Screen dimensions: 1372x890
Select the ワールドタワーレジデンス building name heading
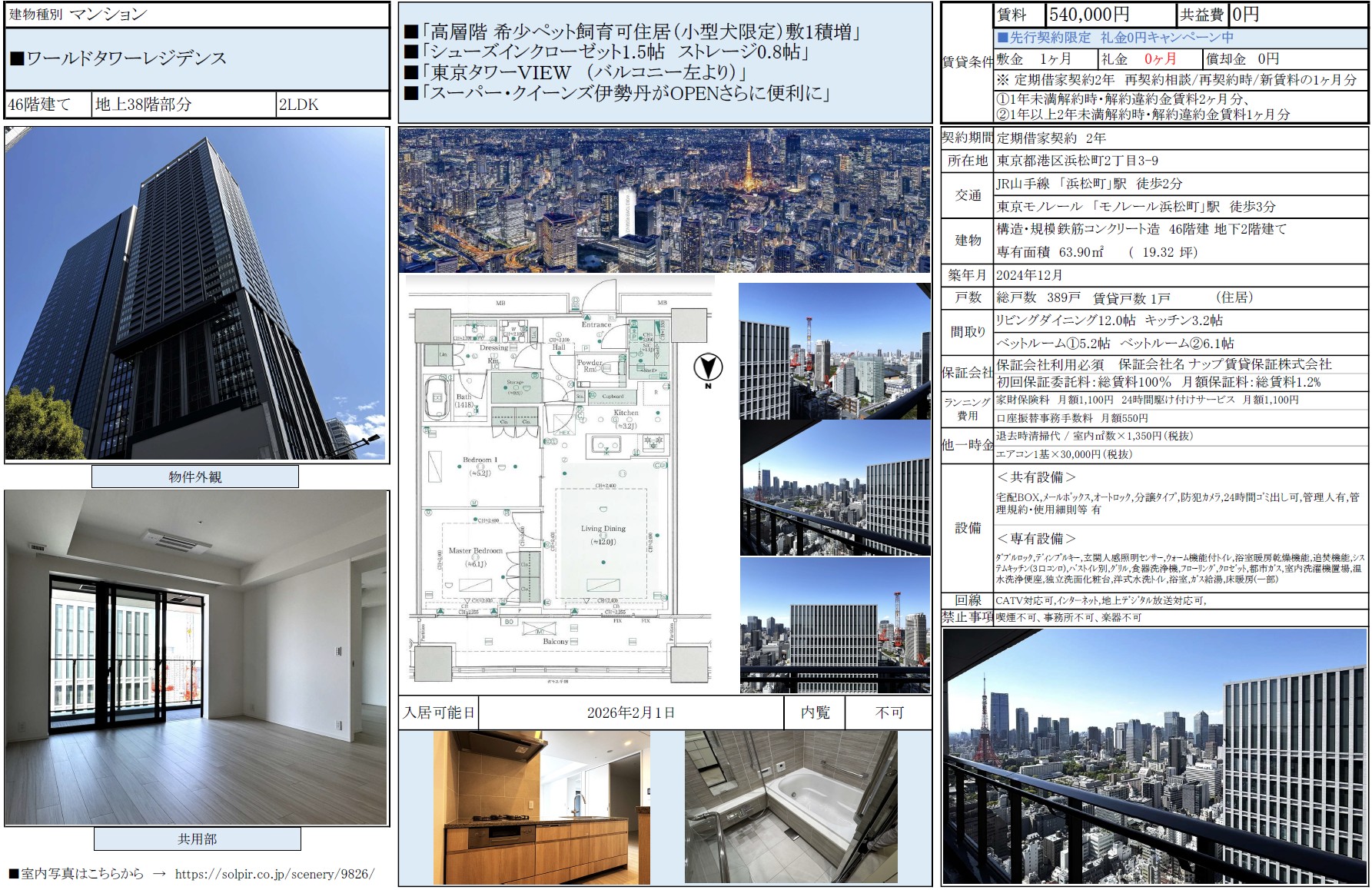[x=127, y=58]
